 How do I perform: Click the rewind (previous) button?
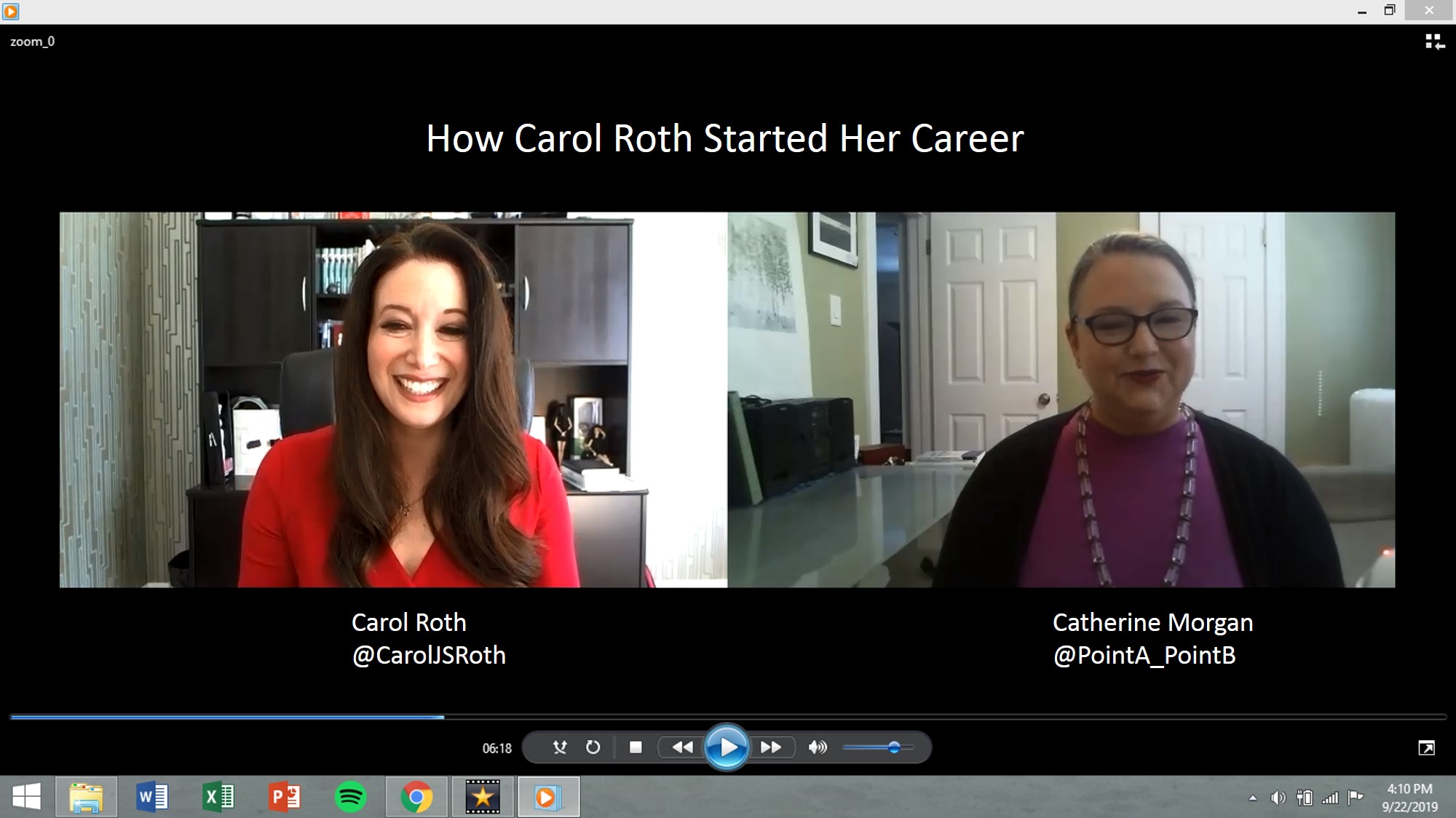682,747
